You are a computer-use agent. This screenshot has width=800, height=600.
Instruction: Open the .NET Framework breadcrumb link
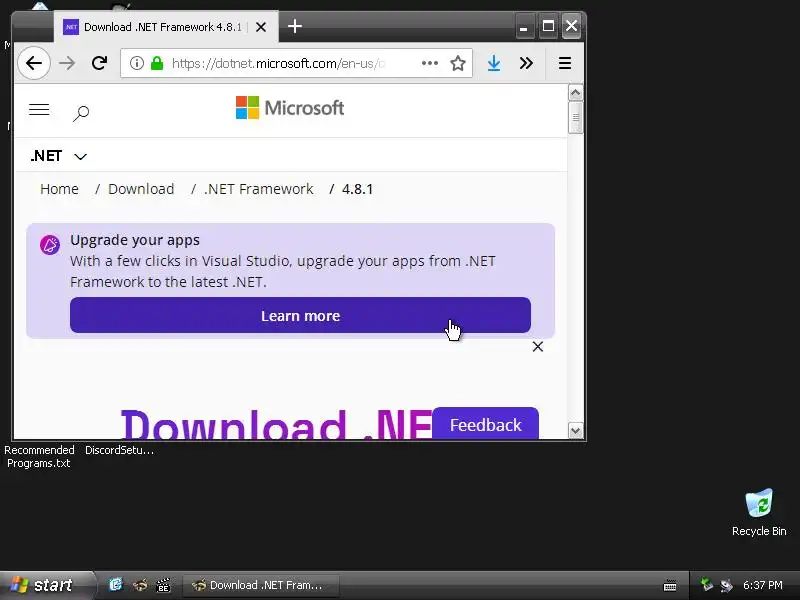pos(259,189)
